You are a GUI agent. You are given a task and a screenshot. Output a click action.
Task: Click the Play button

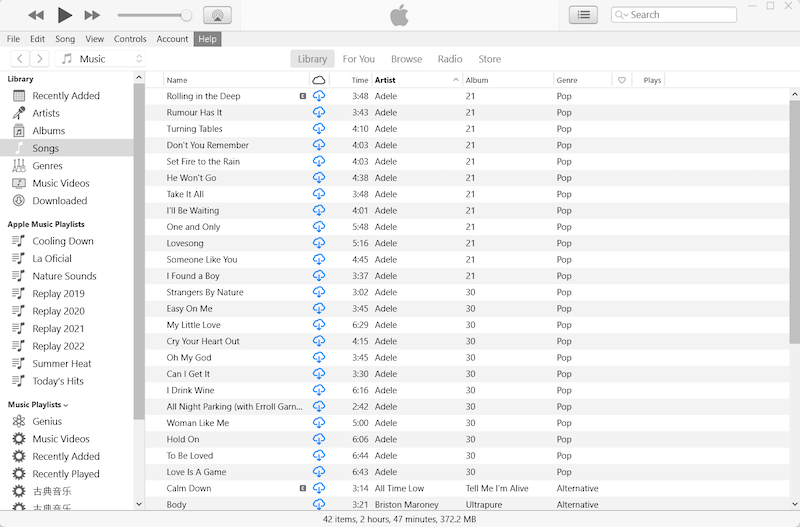[x=65, y=15]
